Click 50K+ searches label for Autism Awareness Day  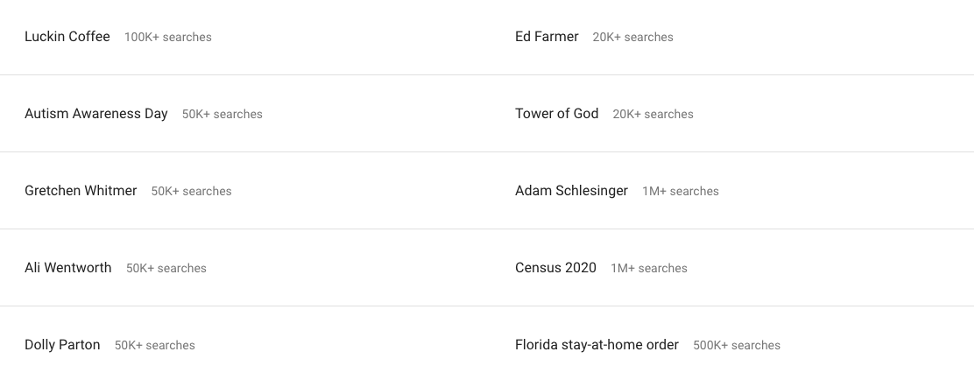point(222,114)
